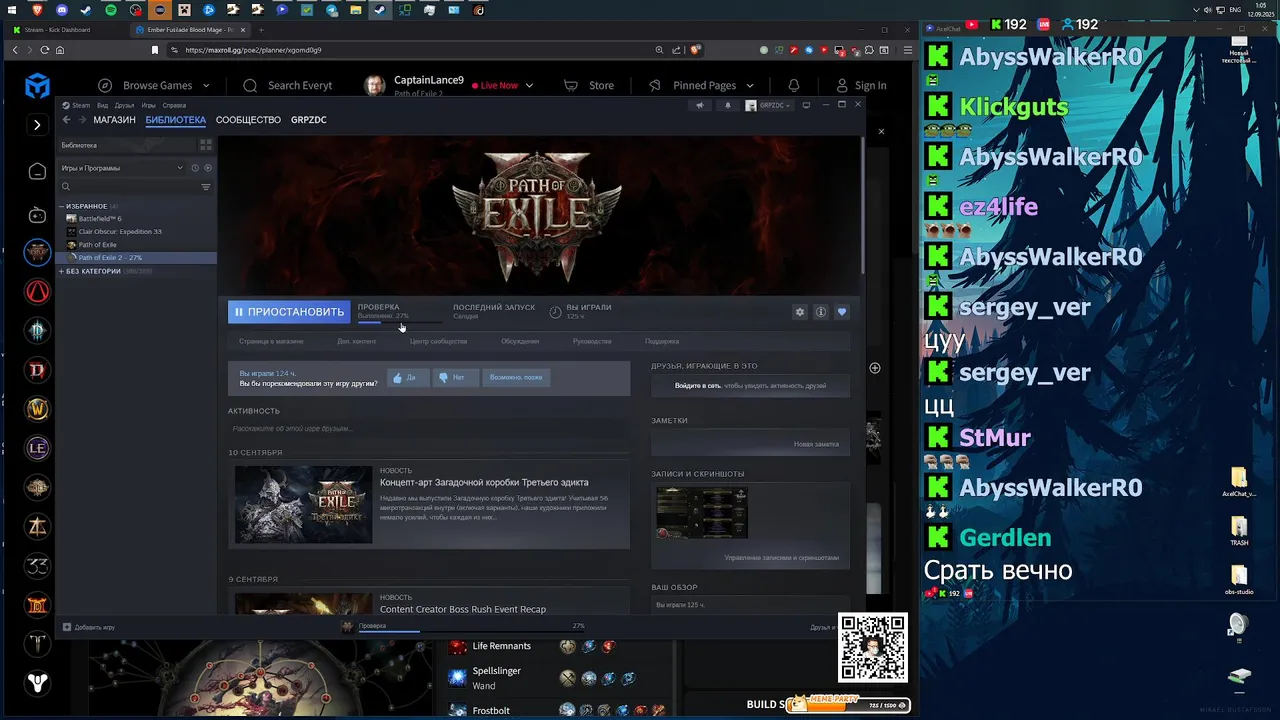Click the verification progress bar under ПРОВЕРКА
Image resolution: width=1280 pixels, height=720 pixels.
tap(400, 322)
